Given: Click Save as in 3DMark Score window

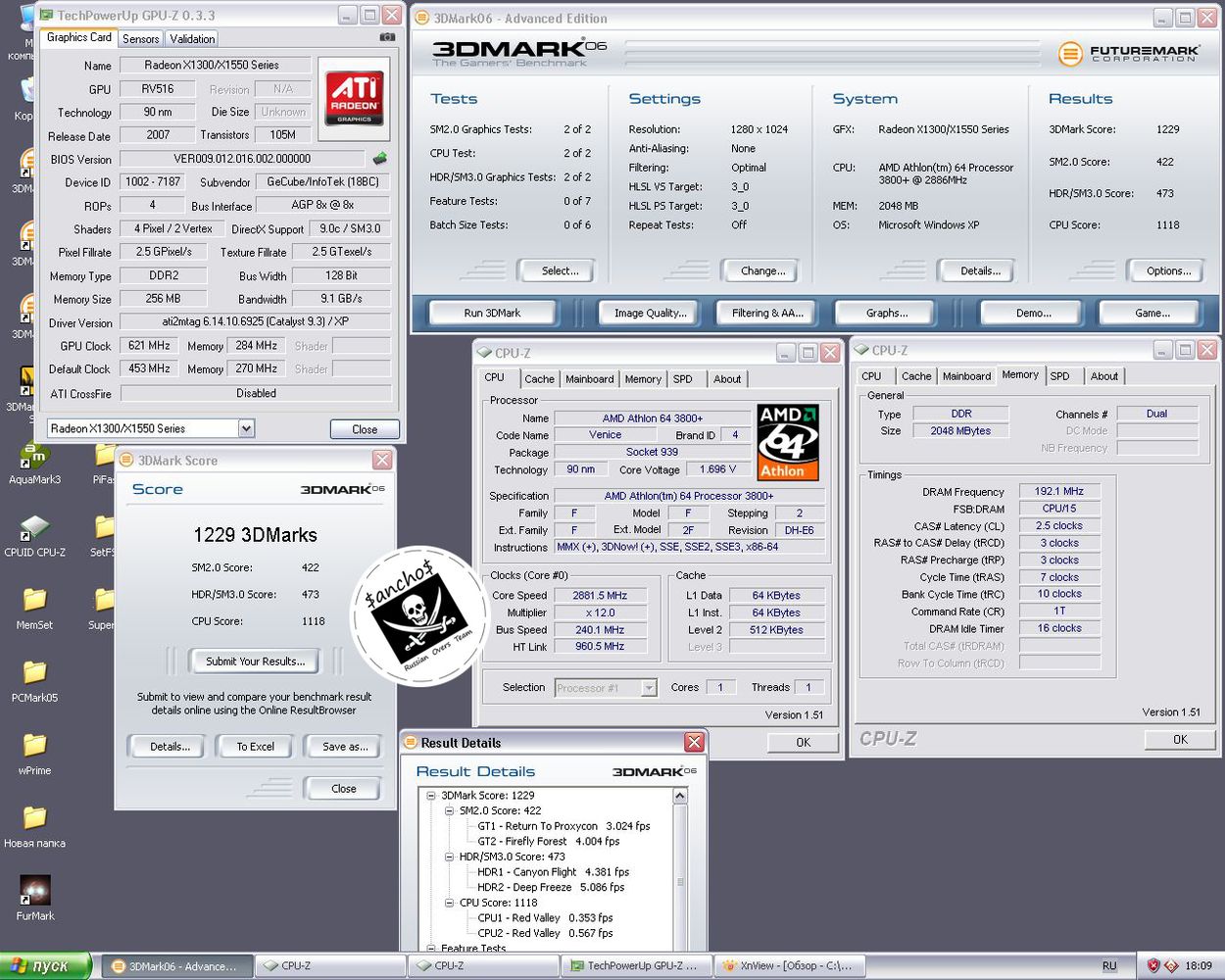Looking at the screenshot, I should coord(345,747).
